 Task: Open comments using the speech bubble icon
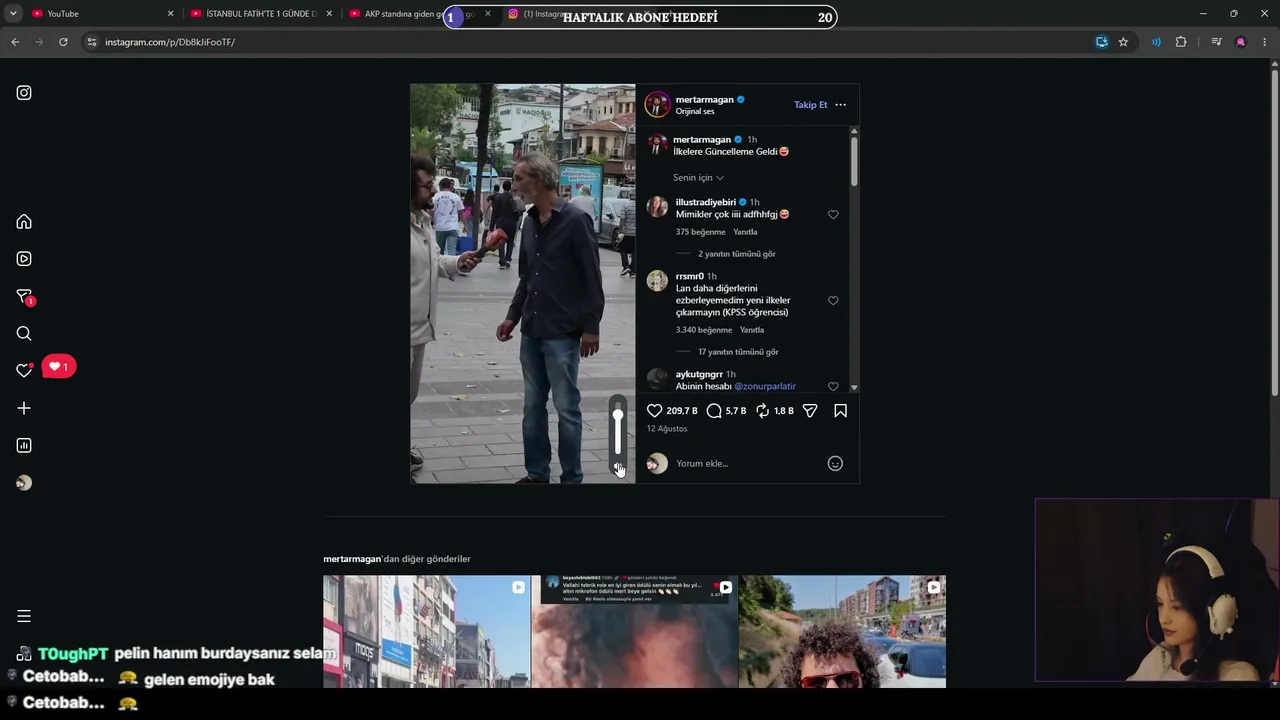pos(714,411)
